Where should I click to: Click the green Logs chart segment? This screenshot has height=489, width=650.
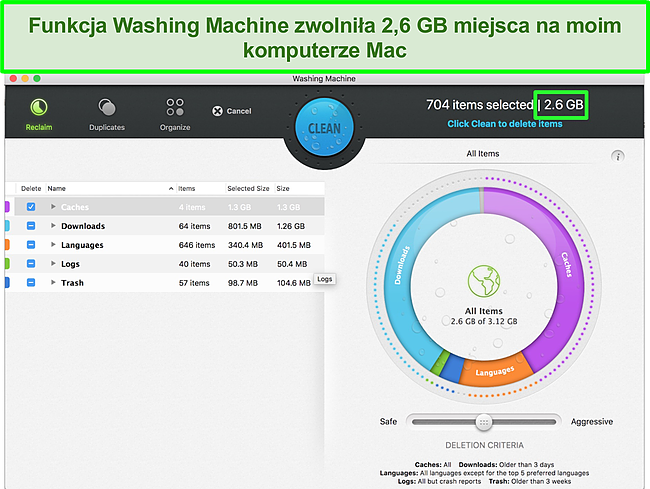pos(439,361)
